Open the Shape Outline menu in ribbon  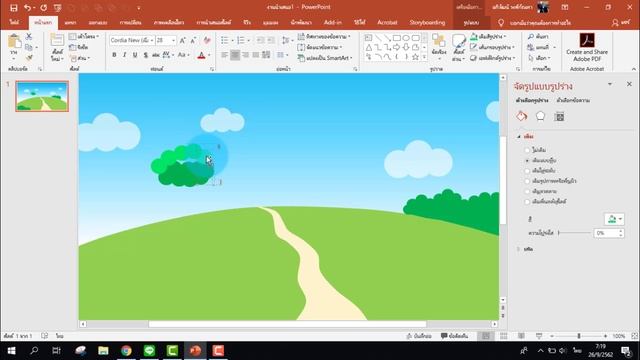(492, 47)
